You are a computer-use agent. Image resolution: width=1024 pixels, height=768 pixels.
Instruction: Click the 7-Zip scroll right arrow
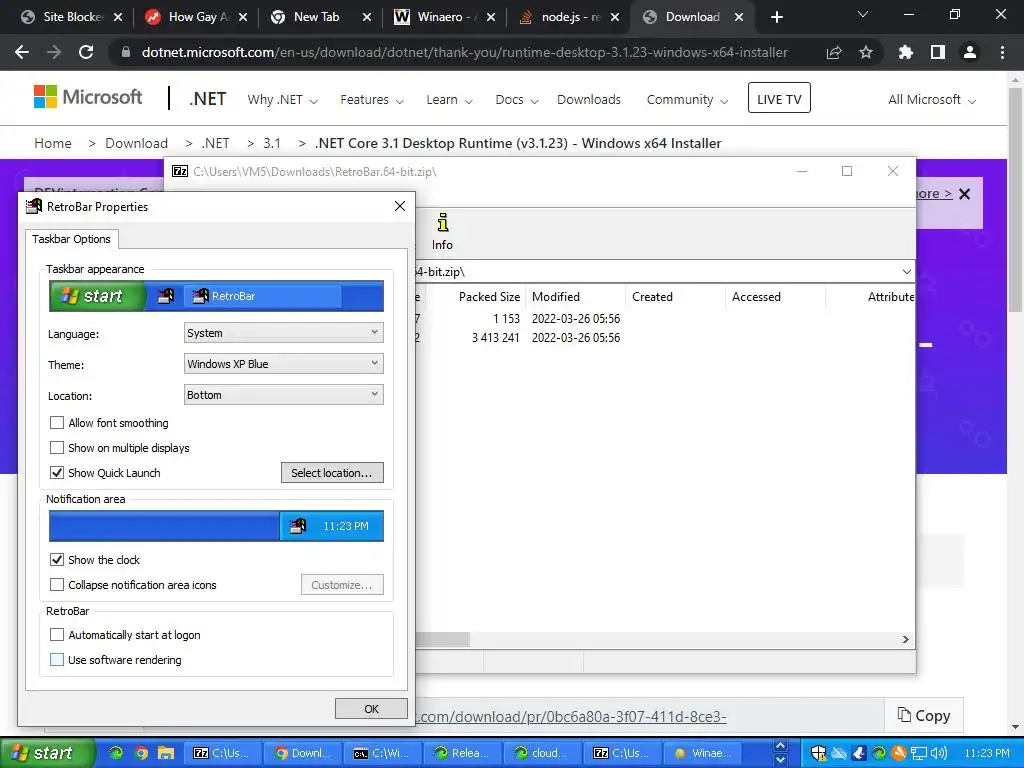click(905, 639)
